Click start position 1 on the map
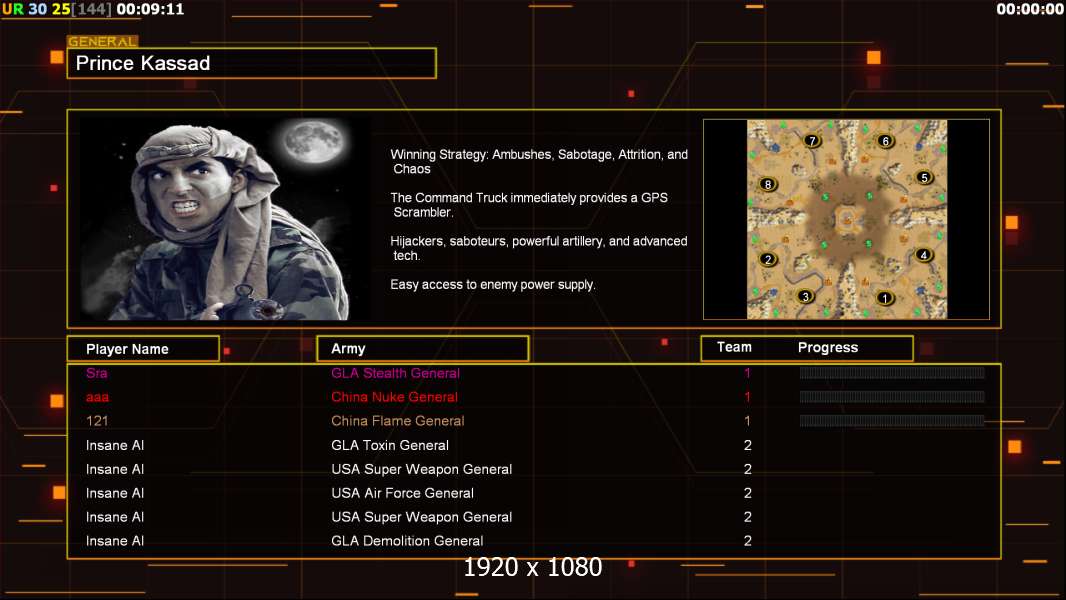1066x600 pixels. (x=884, y=298)
